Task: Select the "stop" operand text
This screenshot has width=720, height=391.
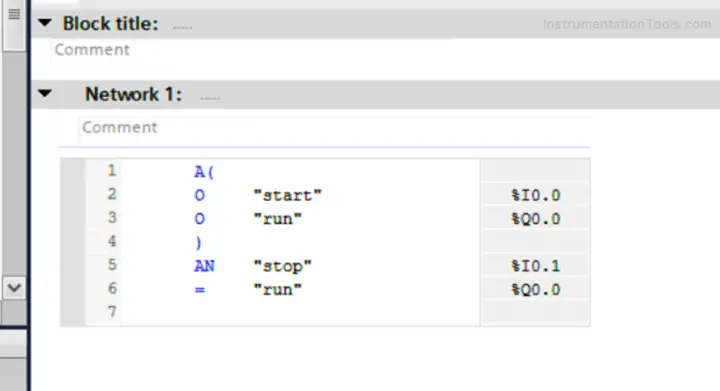Action: pos(282,266)
